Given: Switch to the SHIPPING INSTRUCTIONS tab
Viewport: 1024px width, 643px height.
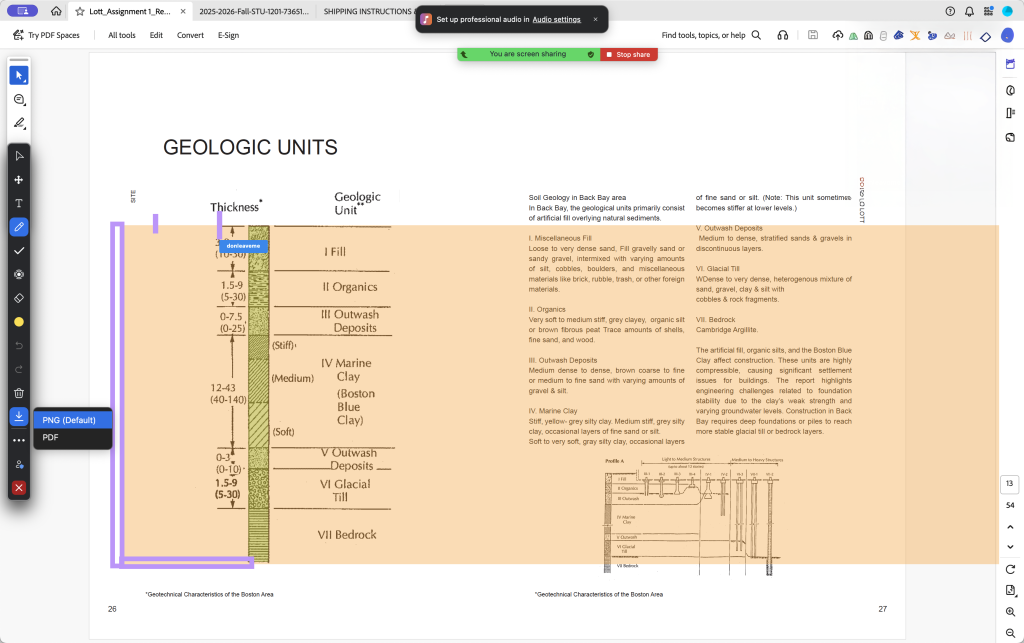Looking at the screenshot, I should click(365, 11).
